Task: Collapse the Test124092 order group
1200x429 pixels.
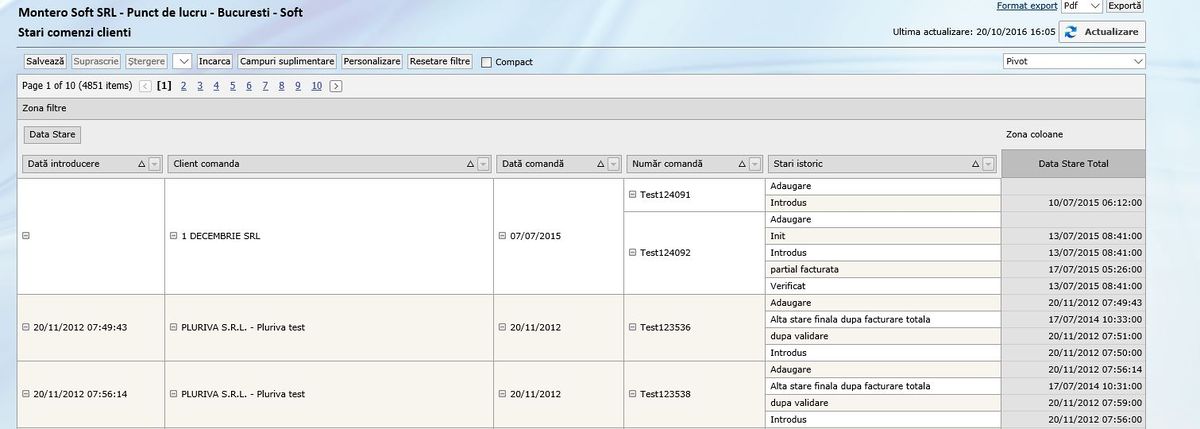Action: pyautogui.click(x=632, y=253)
